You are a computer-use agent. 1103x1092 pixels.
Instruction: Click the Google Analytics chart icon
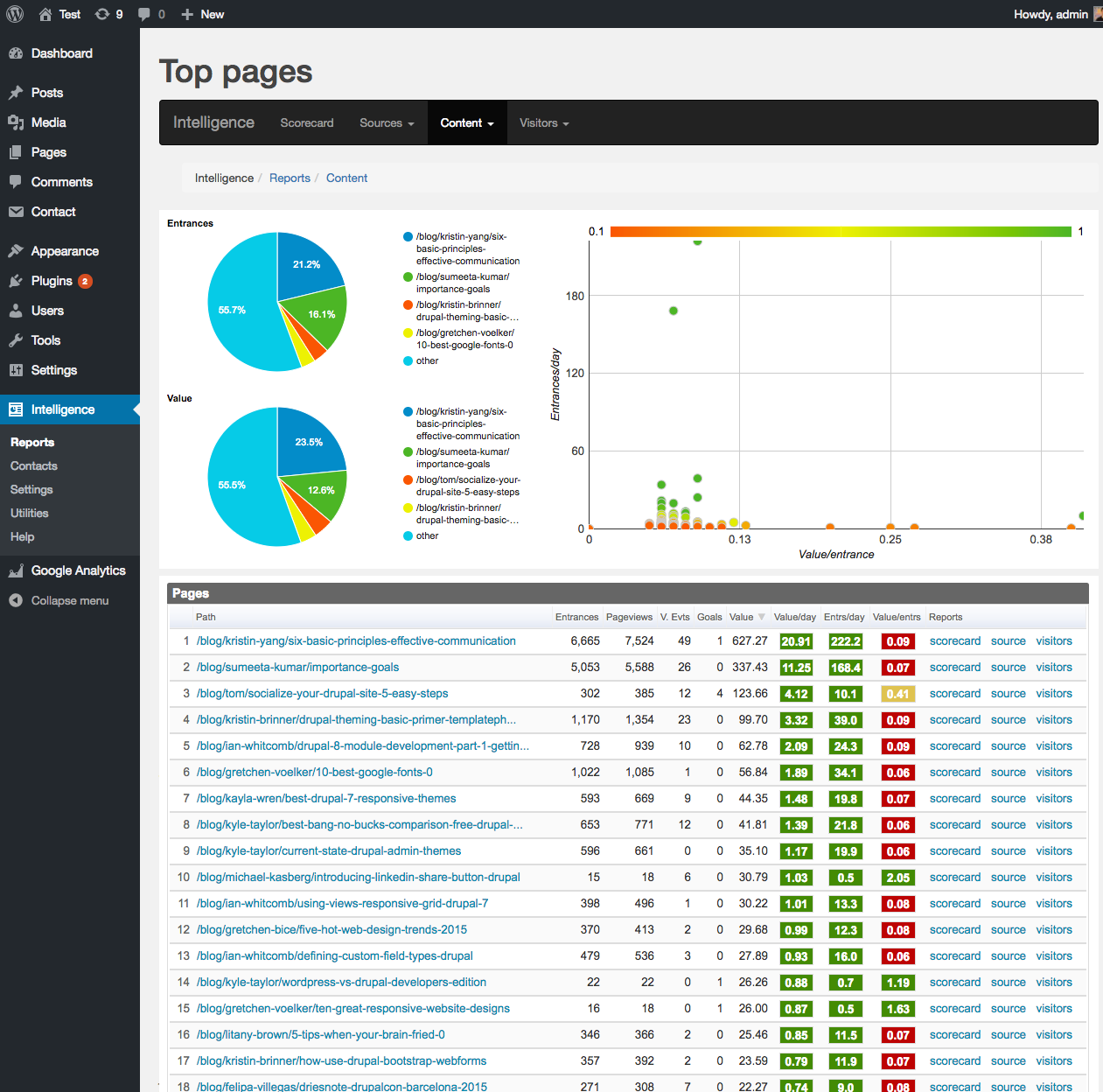[x=16, y=570]
